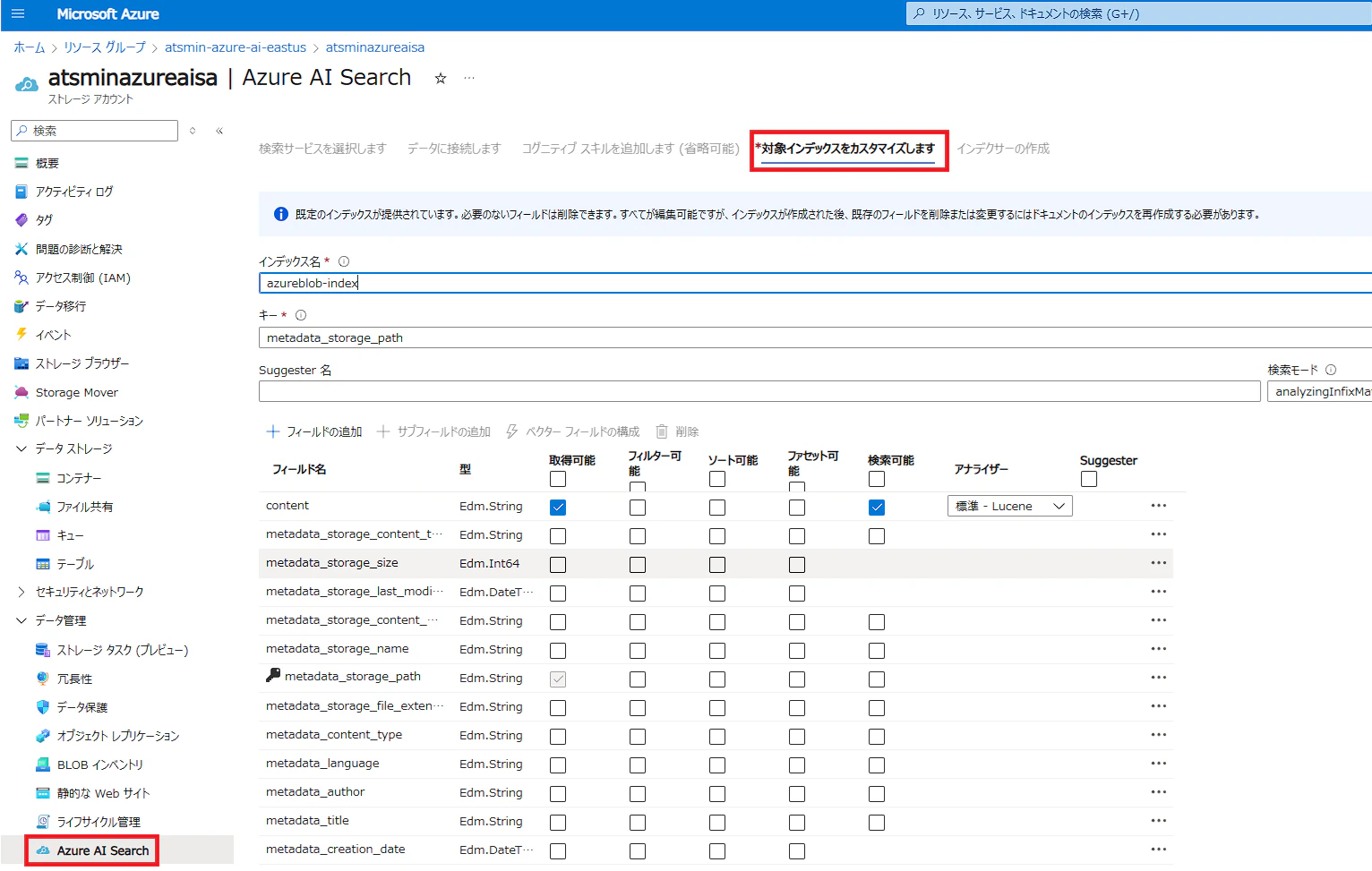Switch to インデクサーの作成 tab
Screen dimensions: 1372x871
tap(1003, 149)
